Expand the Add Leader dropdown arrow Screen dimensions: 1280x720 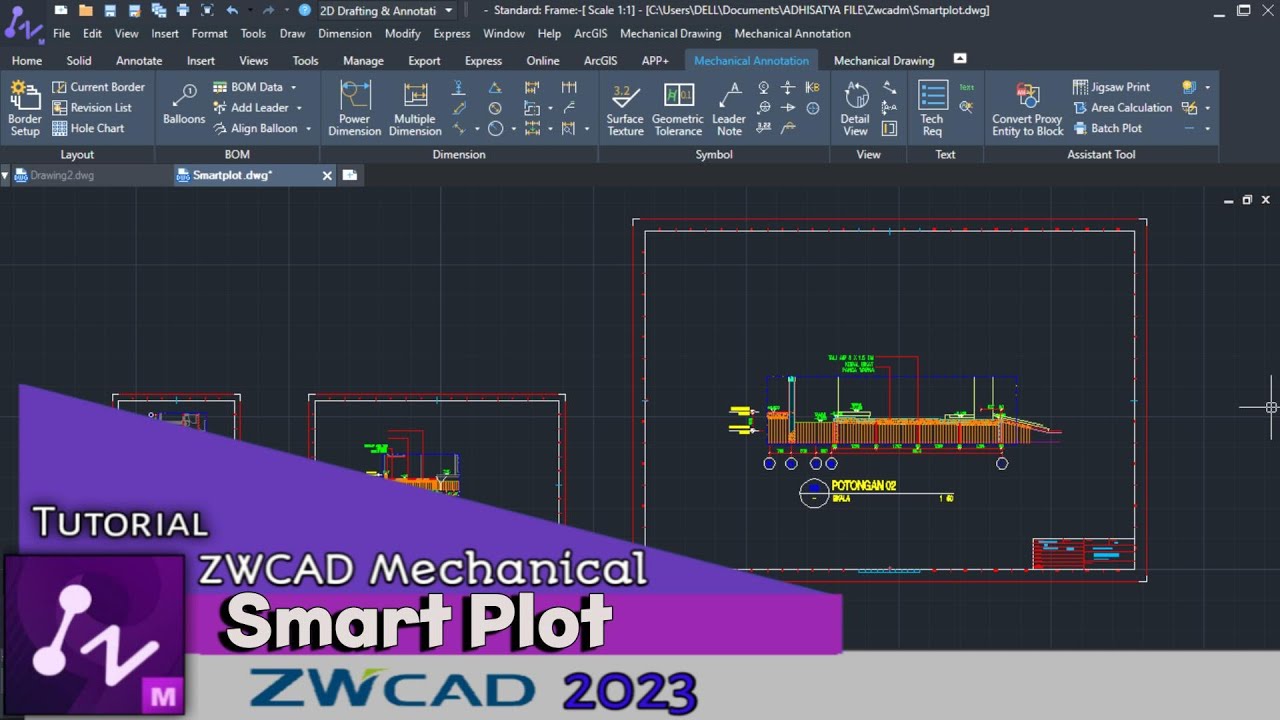point(299,108)
